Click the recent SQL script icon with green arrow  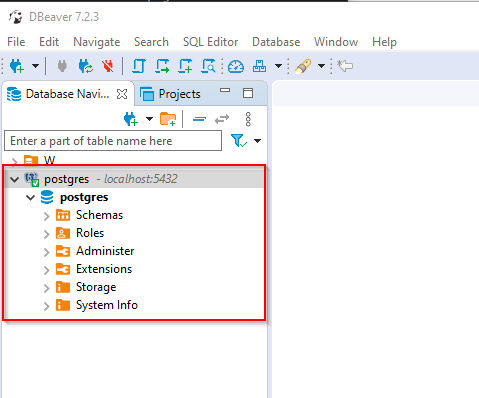tap(162, 66)
